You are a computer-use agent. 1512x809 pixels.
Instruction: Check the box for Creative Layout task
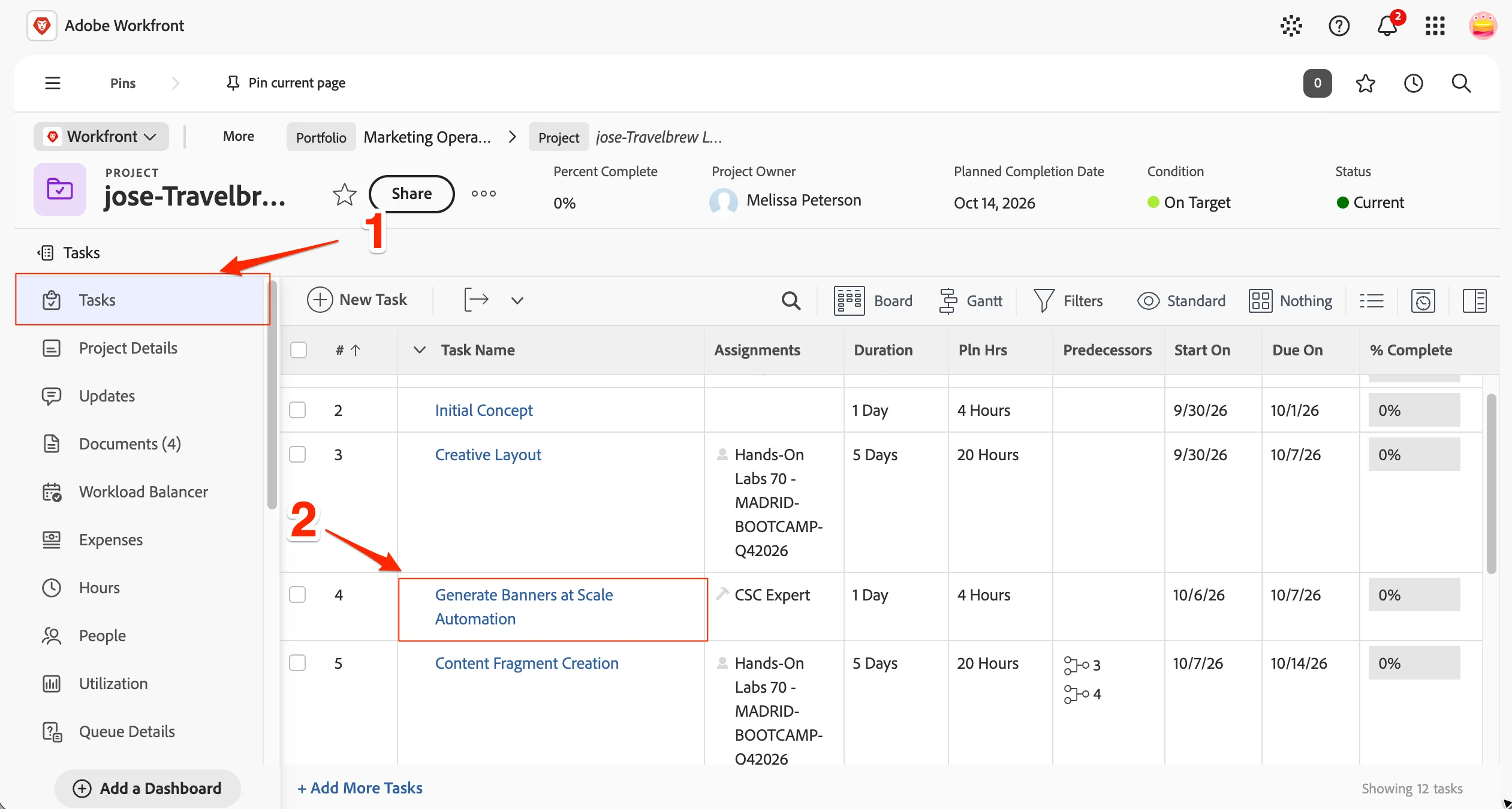(297, 454)
